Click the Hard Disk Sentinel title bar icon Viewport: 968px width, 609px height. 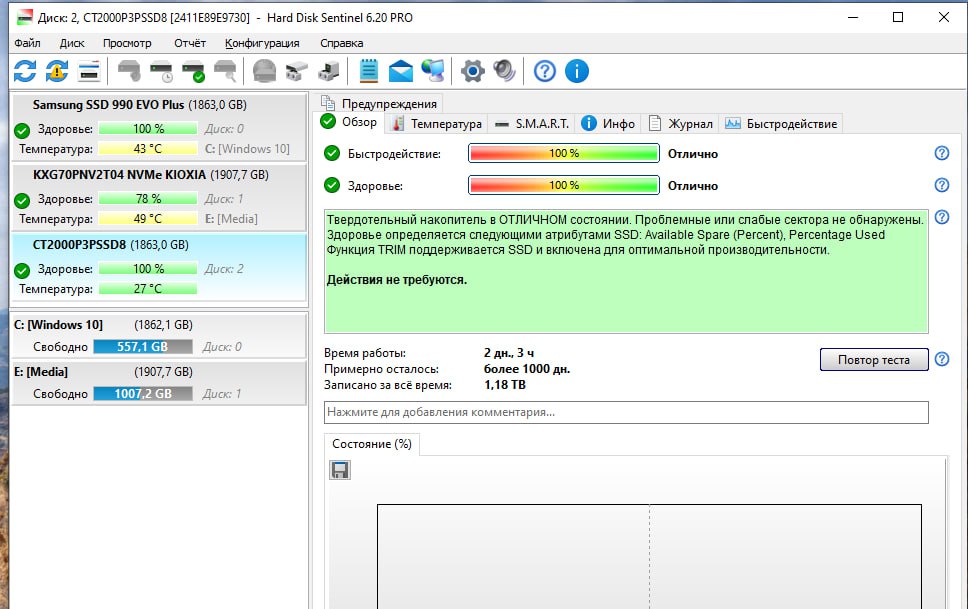[24, 17]
